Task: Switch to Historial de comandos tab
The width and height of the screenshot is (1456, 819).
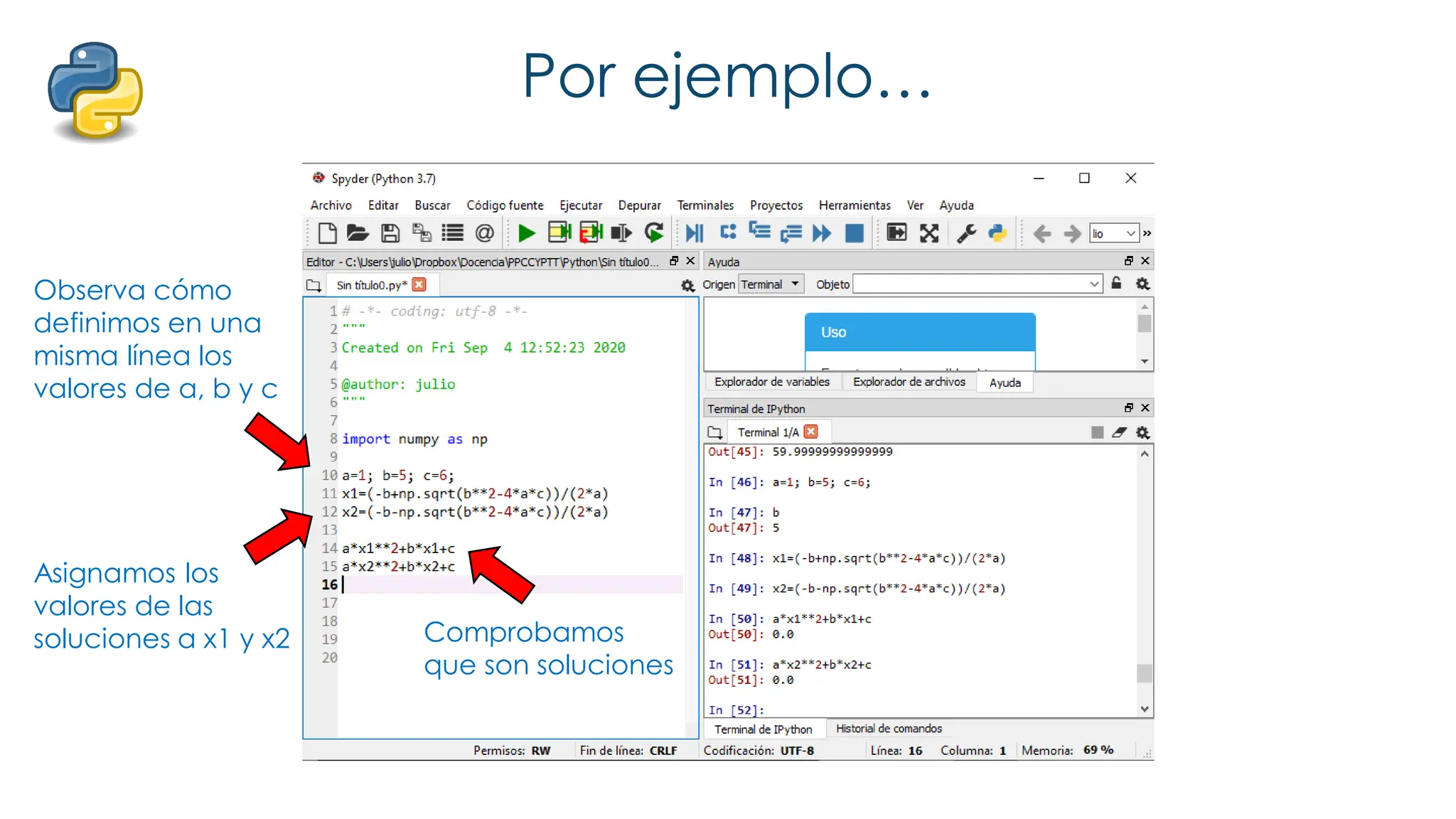Action: click(889, 728)
